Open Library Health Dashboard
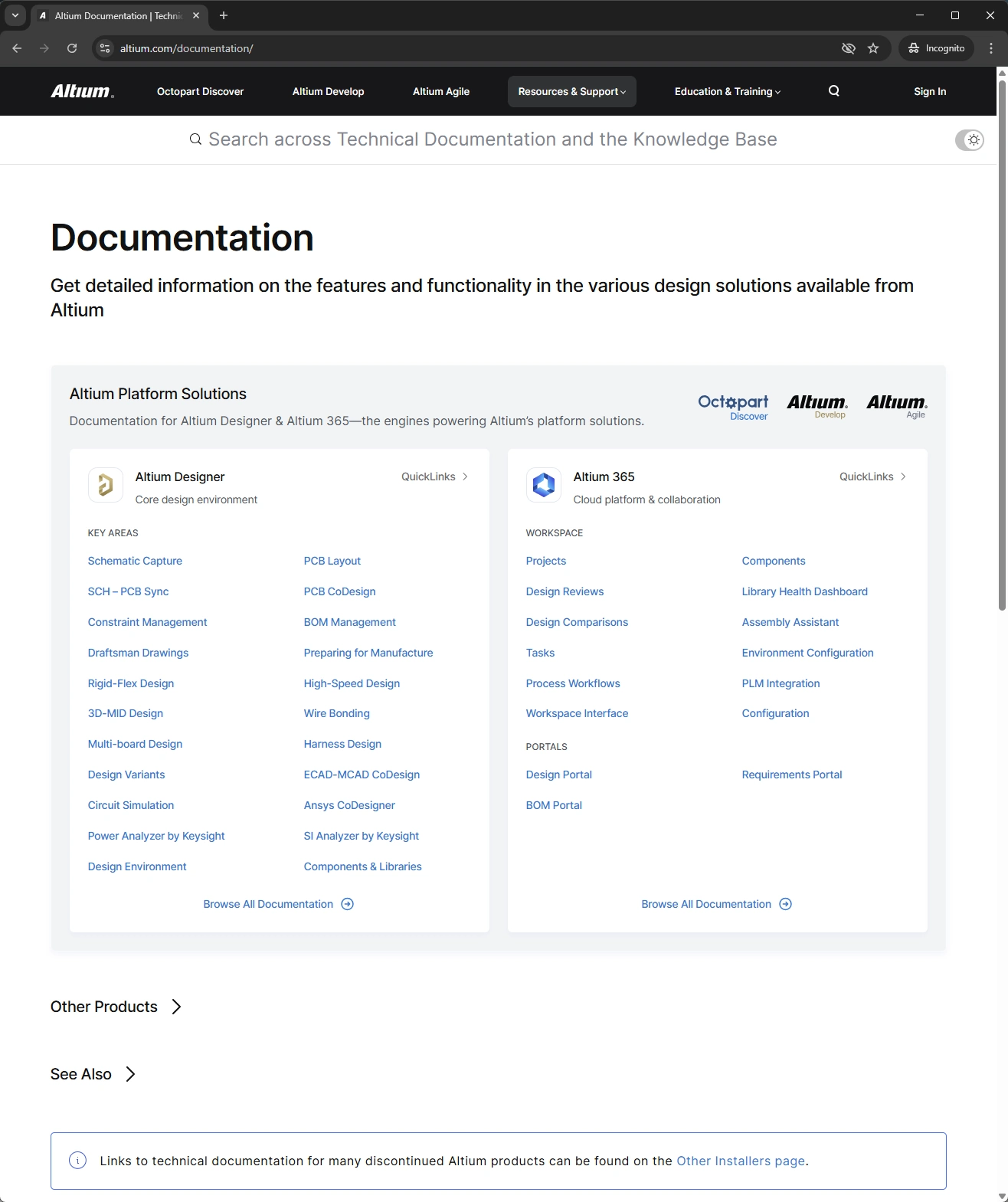1008x1202 pixels. pyautogui.click(x=805, y=591)
